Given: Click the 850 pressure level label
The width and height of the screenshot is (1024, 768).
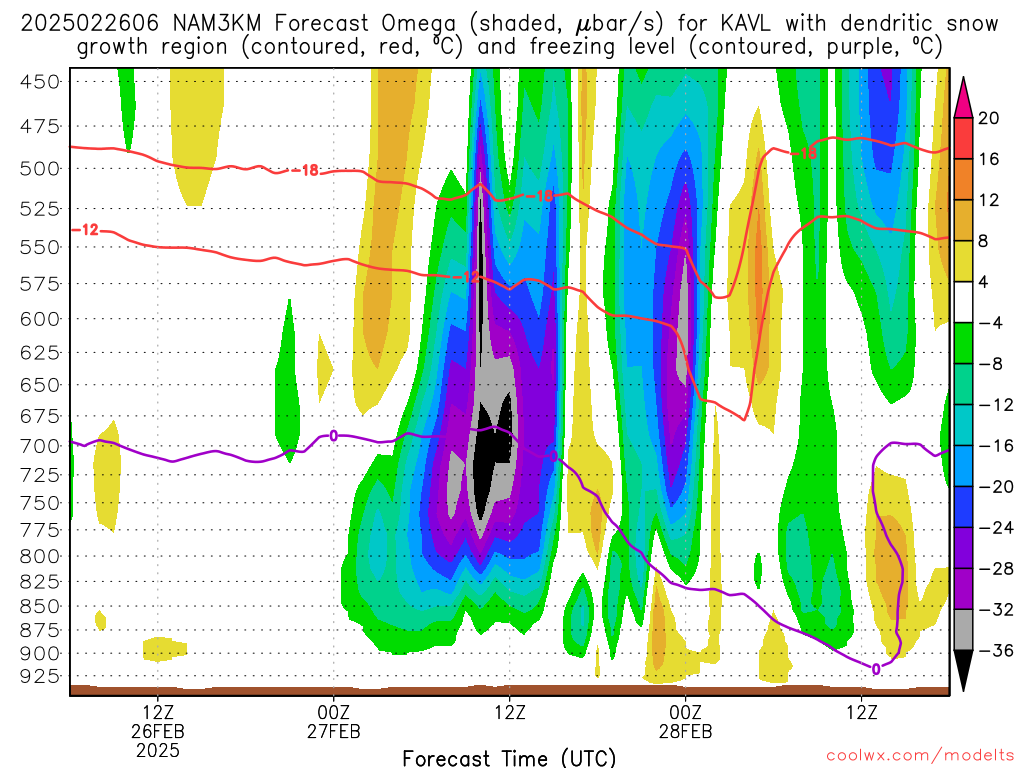Looking at the screenshot, I should click(x=40, y=607).
